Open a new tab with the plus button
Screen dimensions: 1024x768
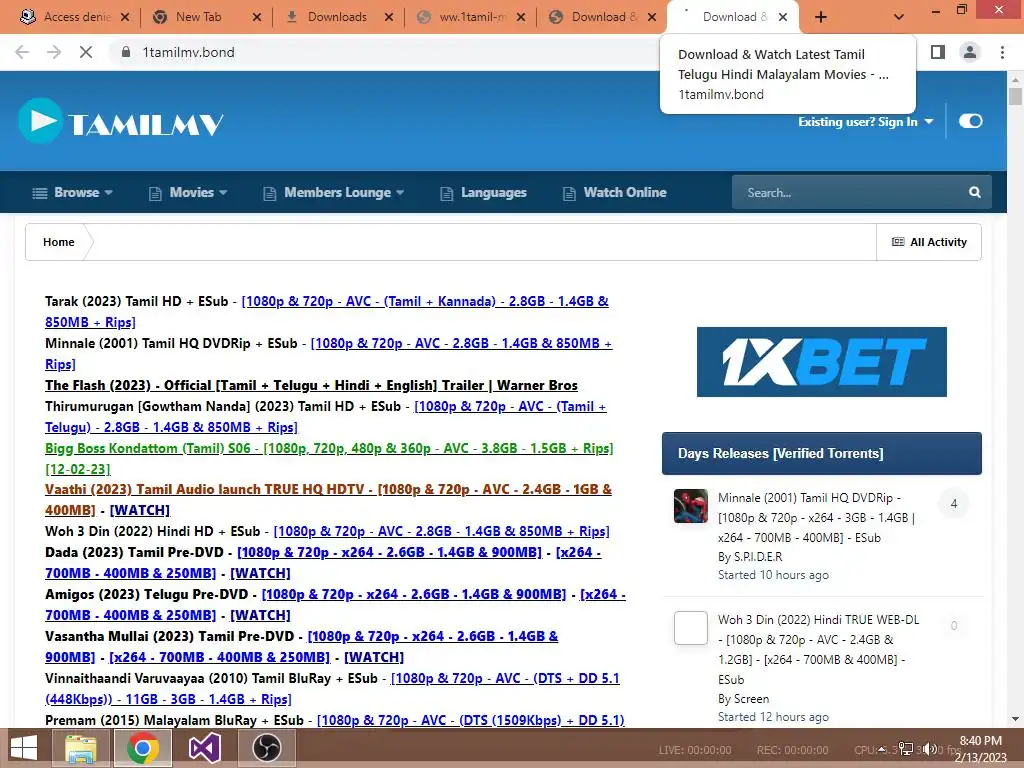821,17
